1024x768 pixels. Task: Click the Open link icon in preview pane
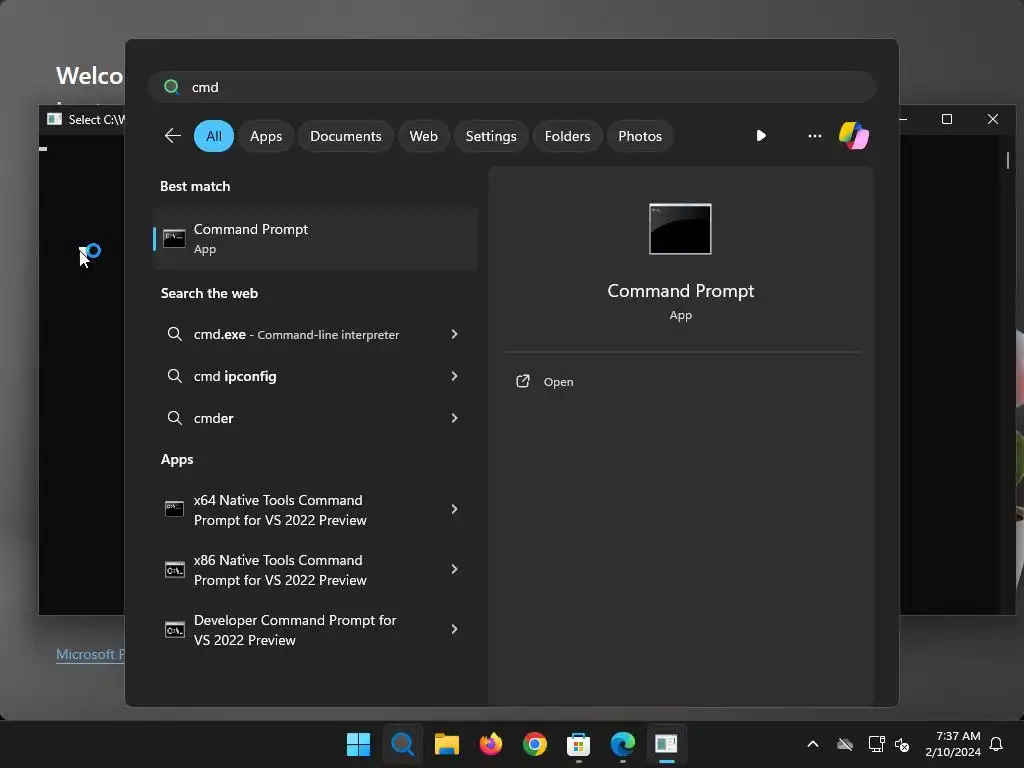522,381
